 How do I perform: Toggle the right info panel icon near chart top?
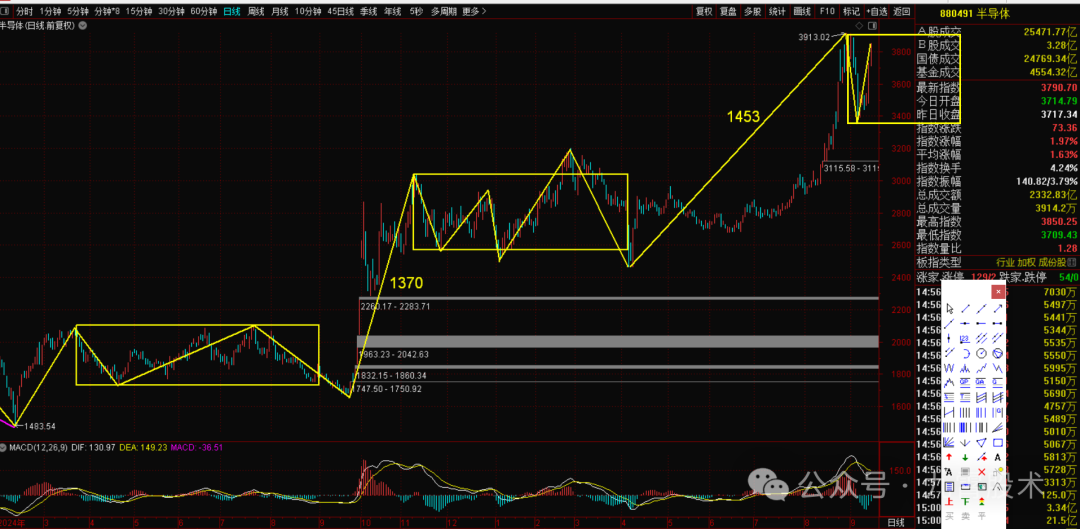coord(873,25)
